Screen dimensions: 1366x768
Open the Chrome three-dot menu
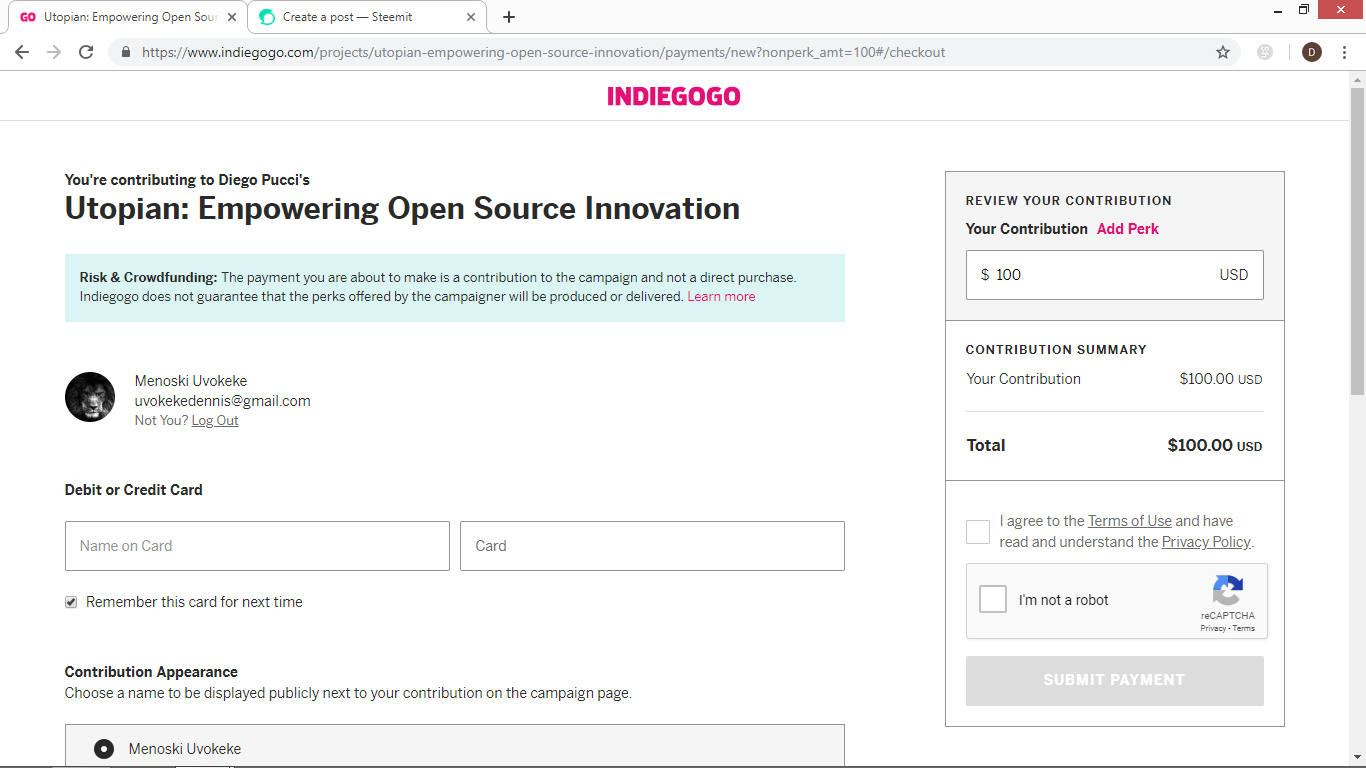(x=1345, y=52)
